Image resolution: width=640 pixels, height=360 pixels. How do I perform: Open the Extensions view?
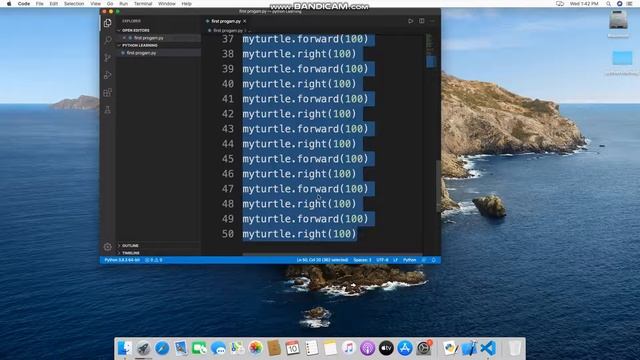point(107,93)
